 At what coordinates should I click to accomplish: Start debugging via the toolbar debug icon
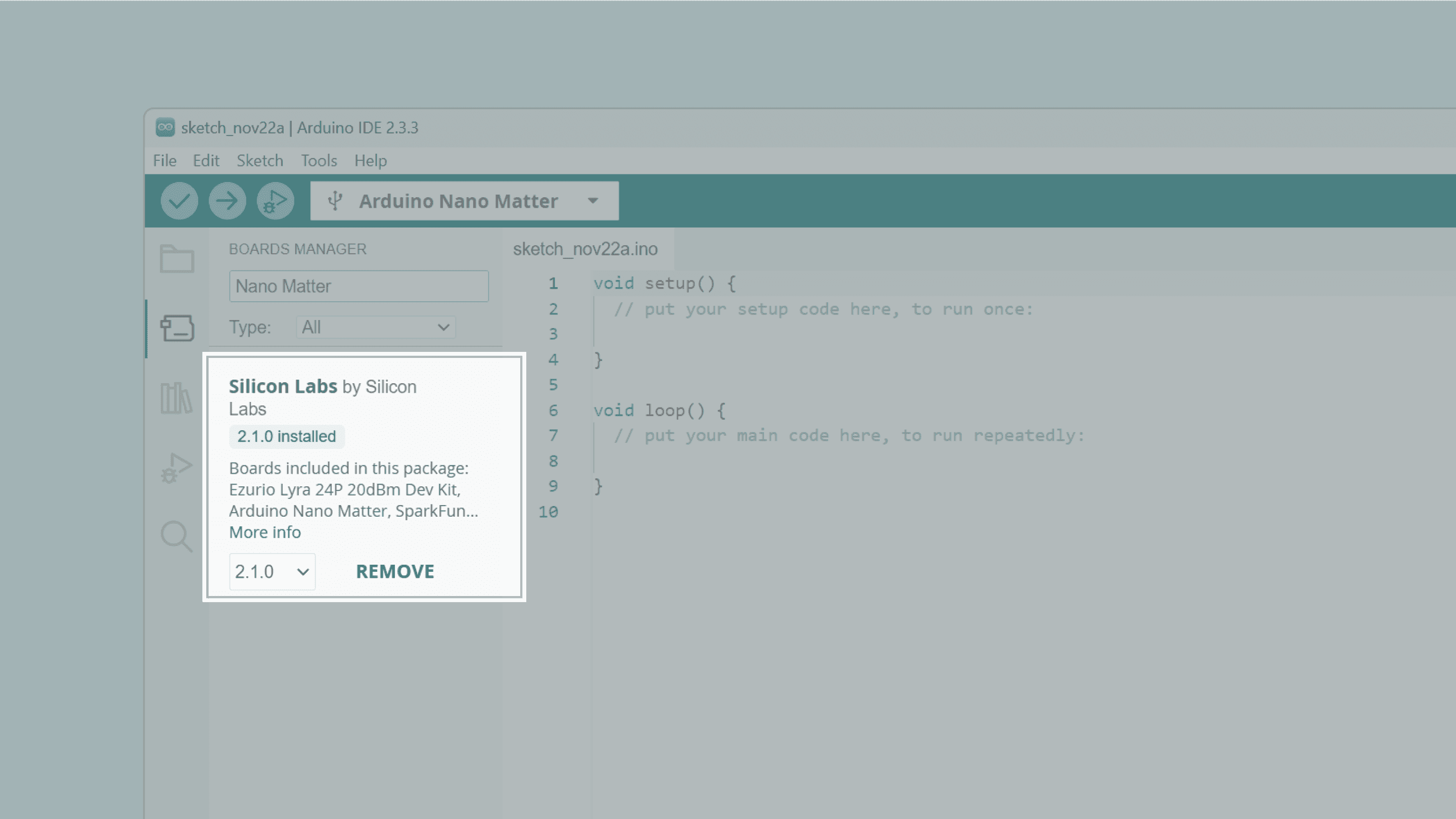click(x=275, y=201)
